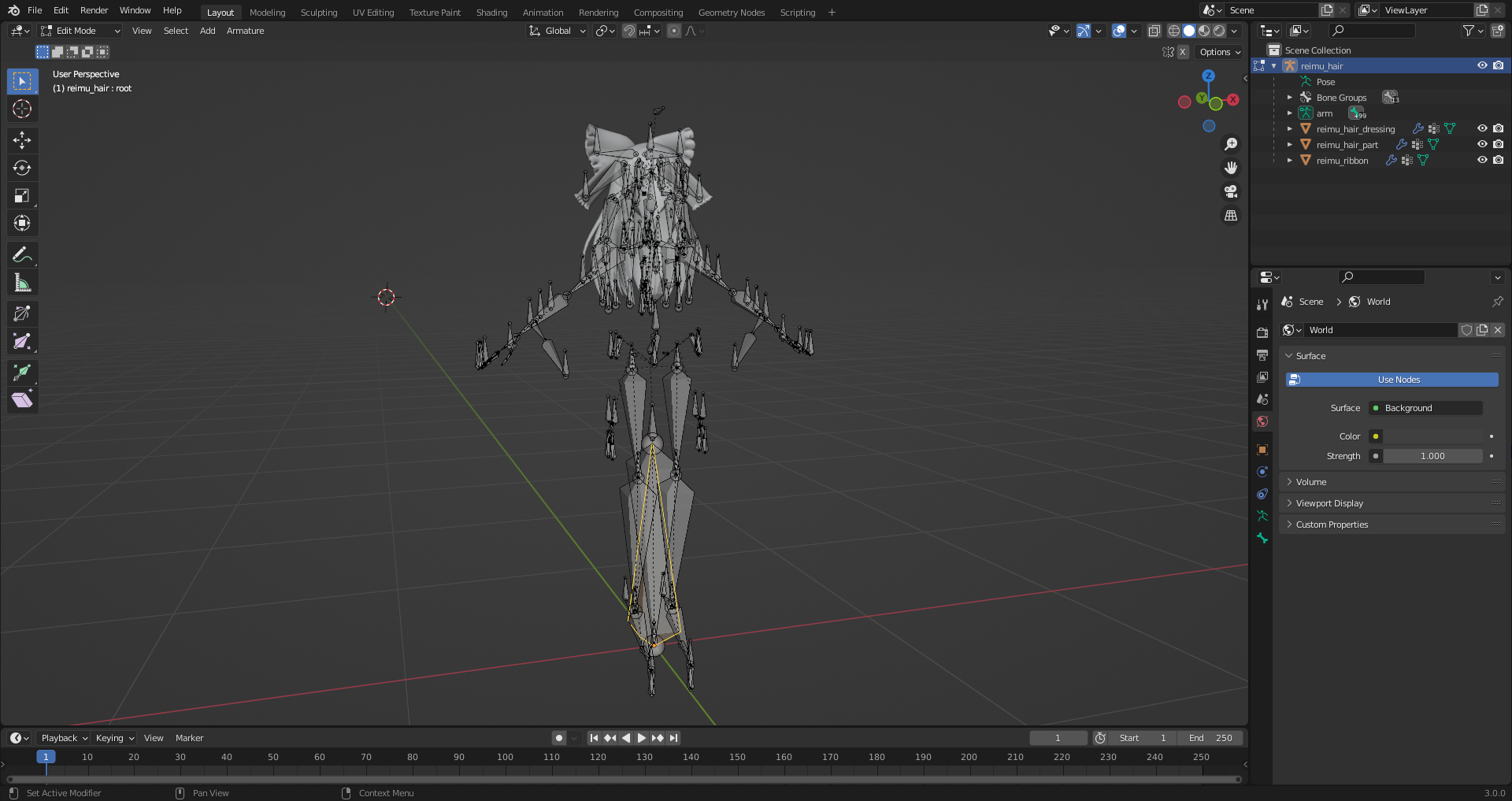1512x801 pixels.
Task: Activate the Transform tool
Action: (22, 223)
